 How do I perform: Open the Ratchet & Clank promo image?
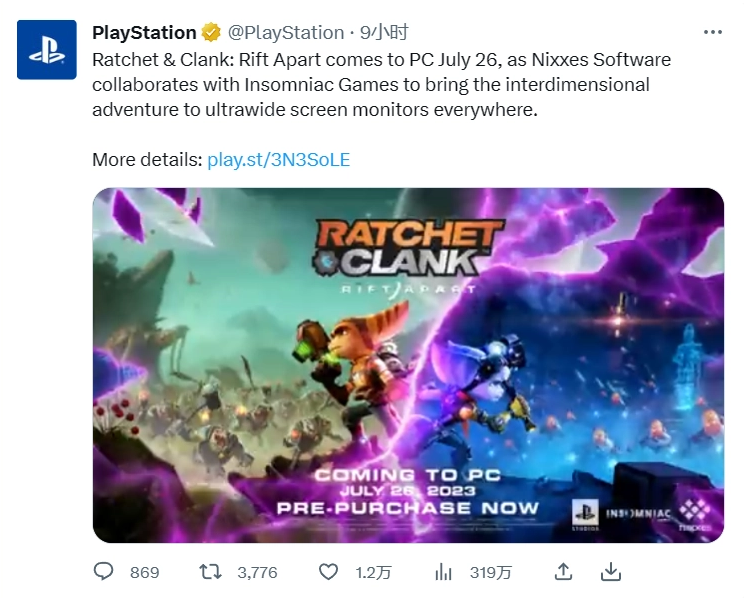pyautogui.click(x=408, y=365)
